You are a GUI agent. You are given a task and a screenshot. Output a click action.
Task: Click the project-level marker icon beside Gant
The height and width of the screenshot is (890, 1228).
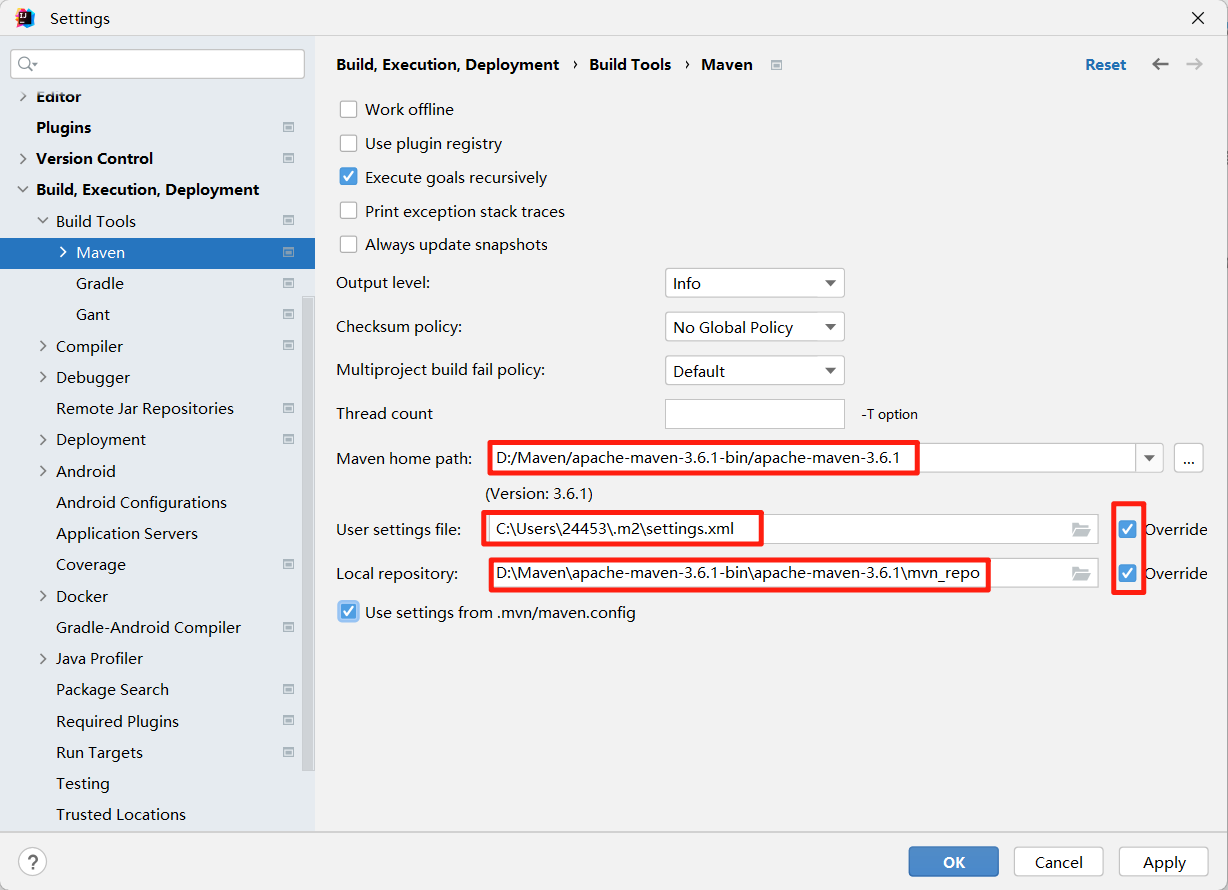coord(288,314)
